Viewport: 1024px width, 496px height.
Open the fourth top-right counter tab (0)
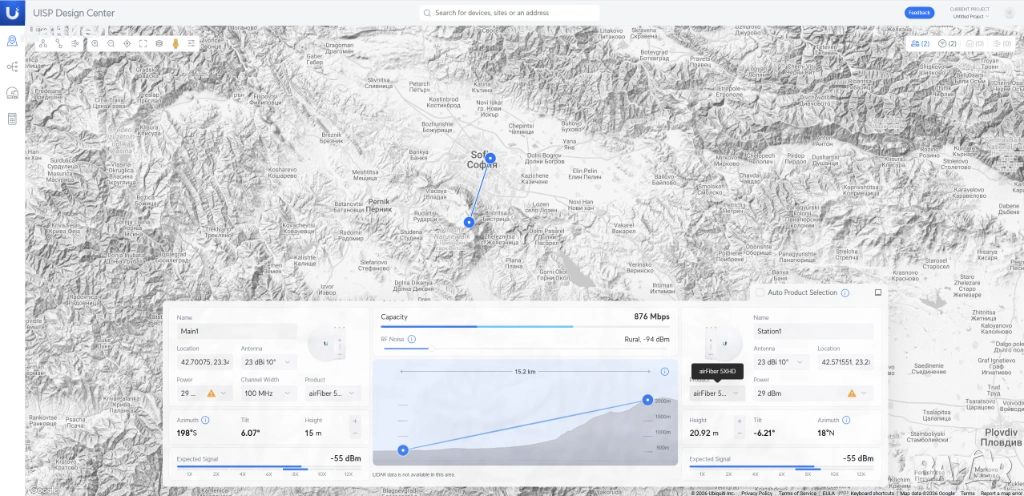coord(1002,44)
